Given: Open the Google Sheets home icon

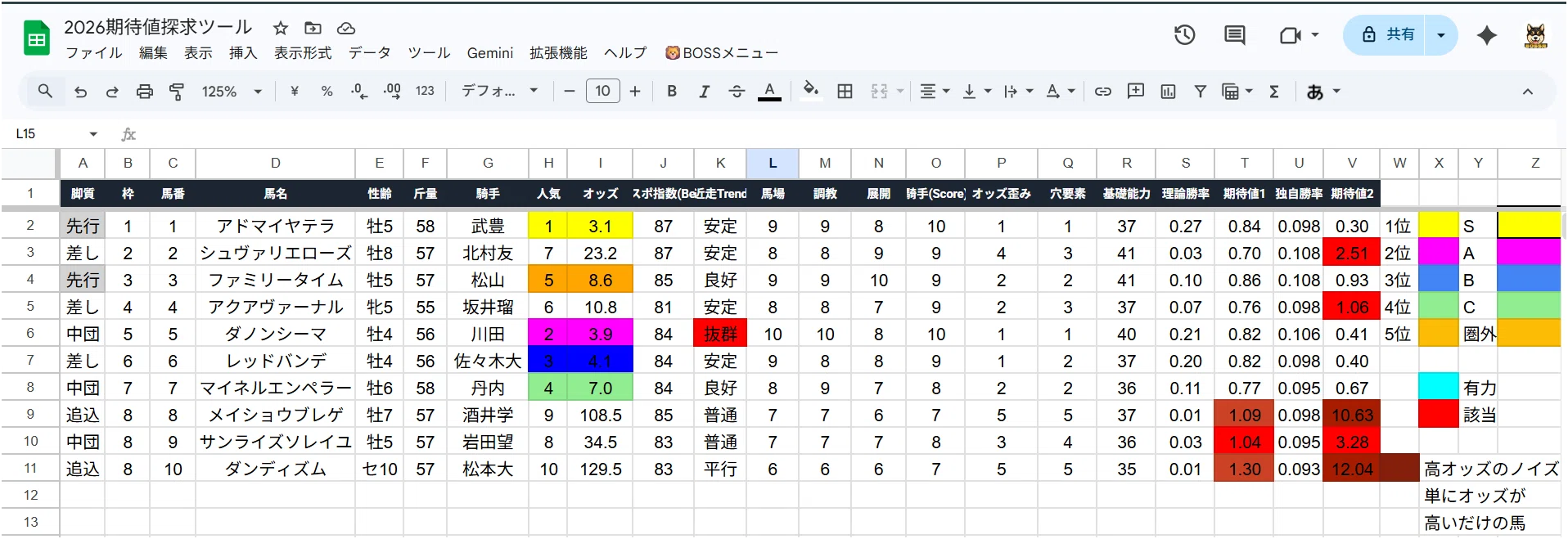Looking at the screenshot, I should tap(37, 38).
